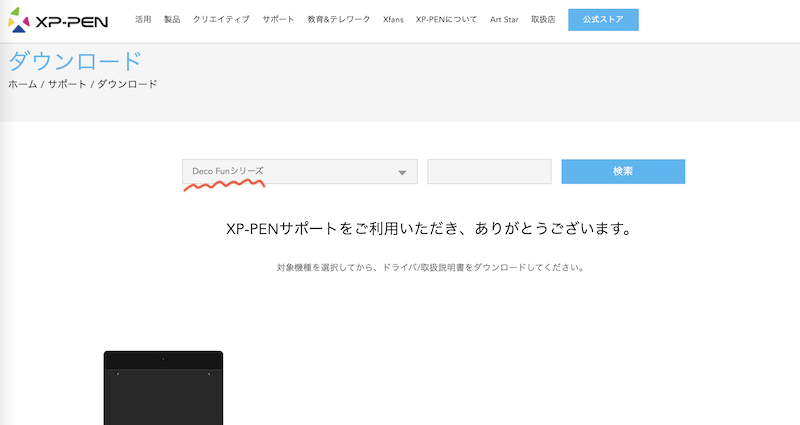Open the 活用 menu item
The width and height of the screenshot is (800, 425).
pyautogui.click(x=143, y=20)
